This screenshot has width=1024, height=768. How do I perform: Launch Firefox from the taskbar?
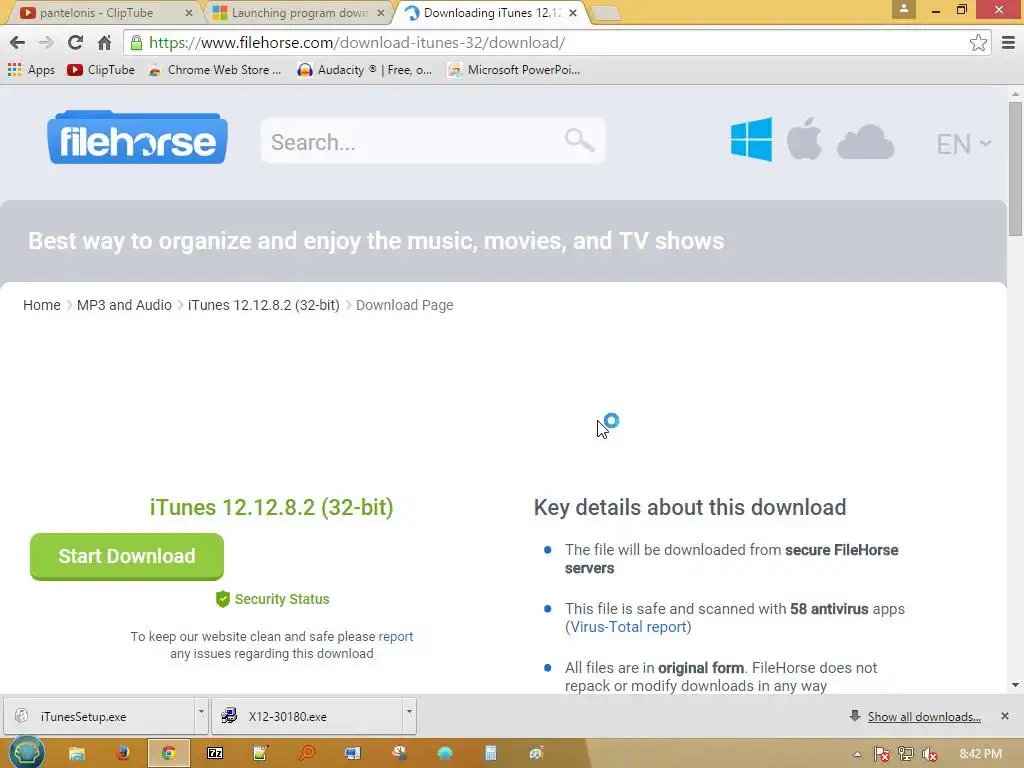click(122, 754)
